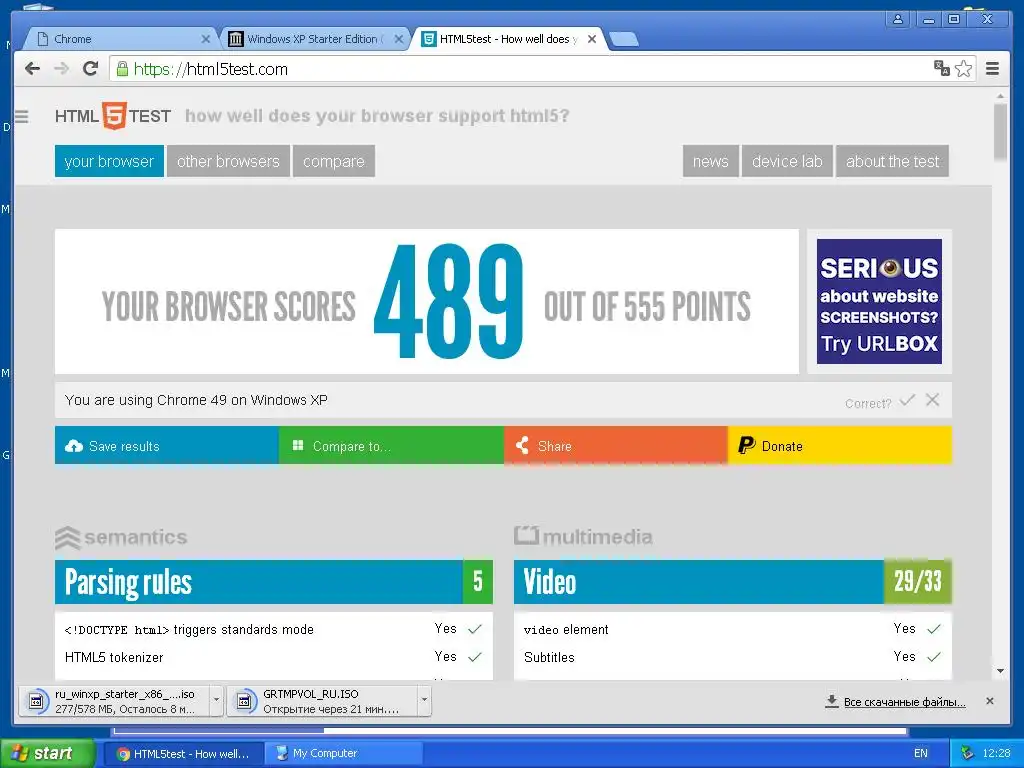Open the translate page icon in address bar
Viewport: 1024px width, 768px height.
coord(941,68)
